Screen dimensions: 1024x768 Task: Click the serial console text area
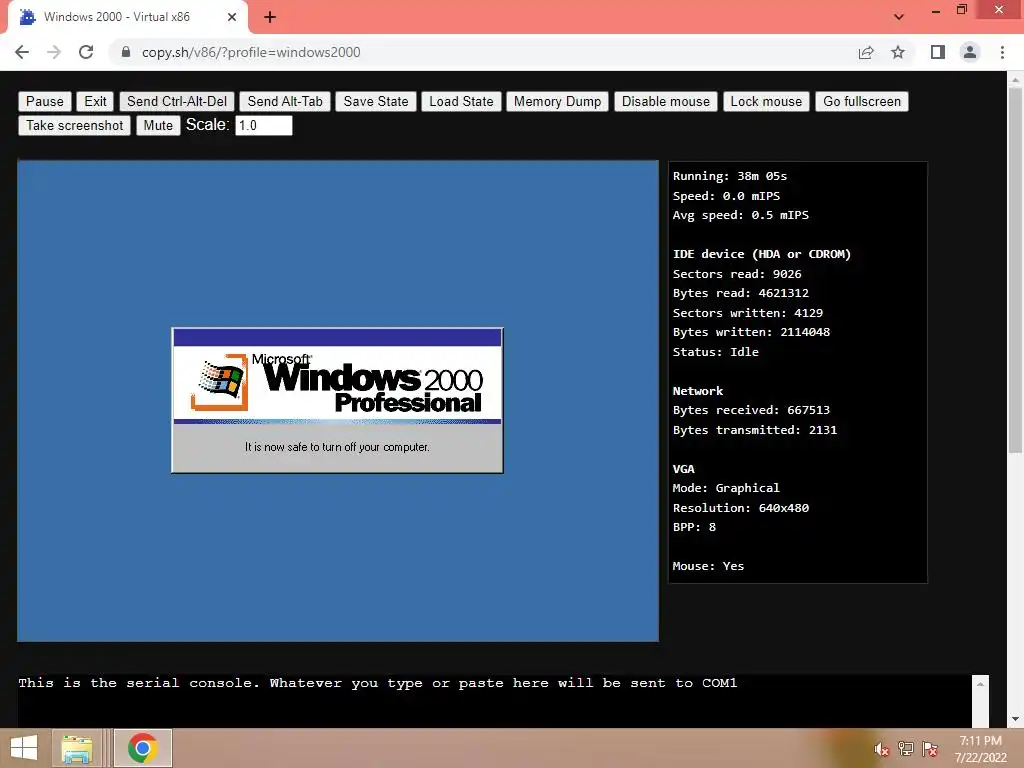(494, 701)
